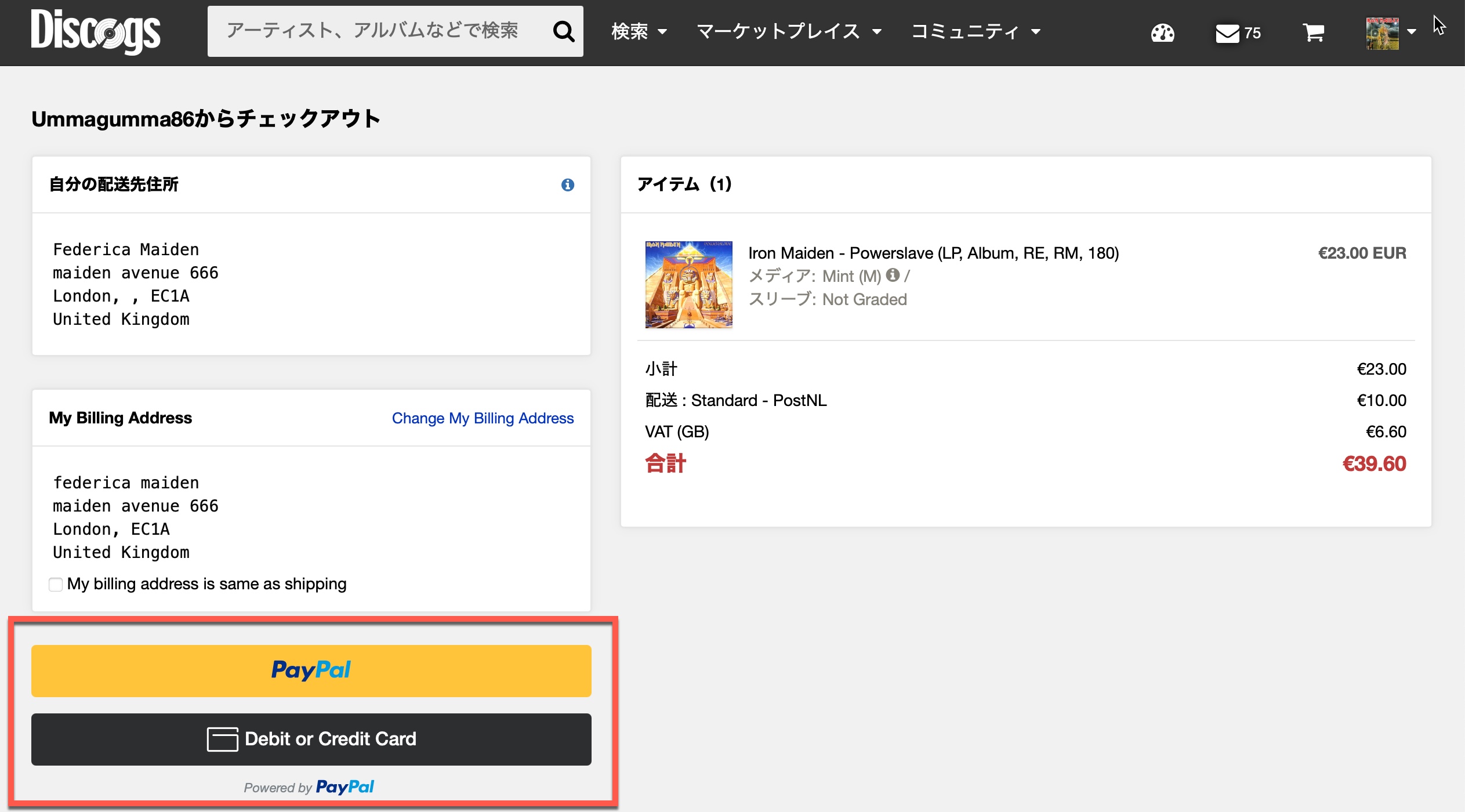
Task: Click the shipping address info icon
Action: pyautogui.click(x=568, y=184)
